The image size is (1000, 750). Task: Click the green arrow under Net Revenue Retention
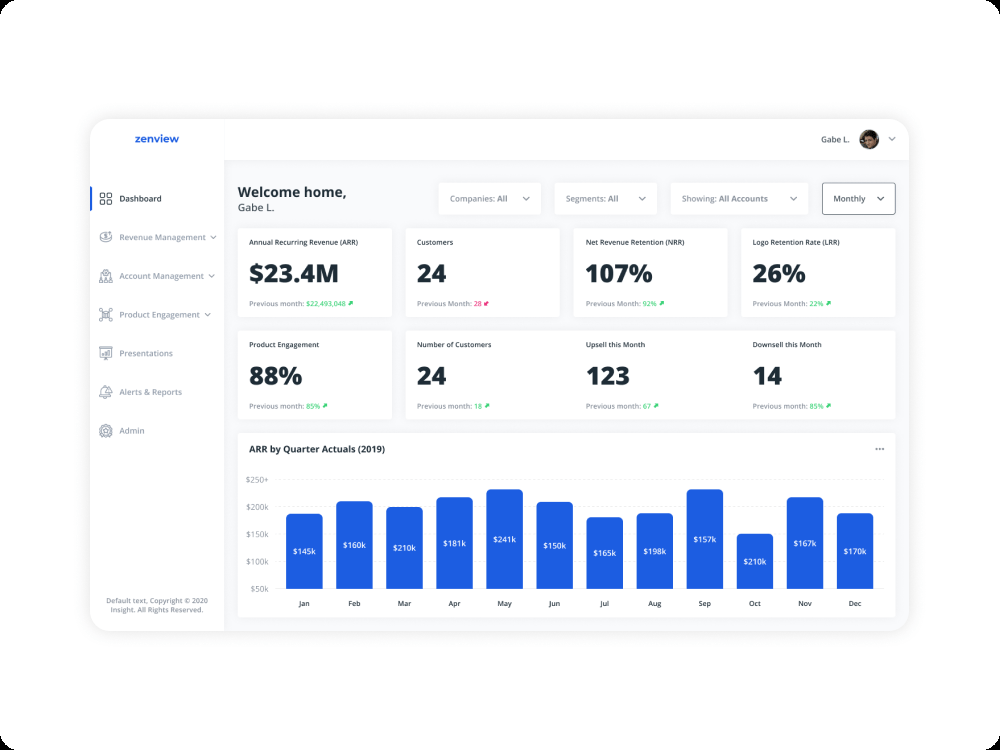tap(661, 304)
